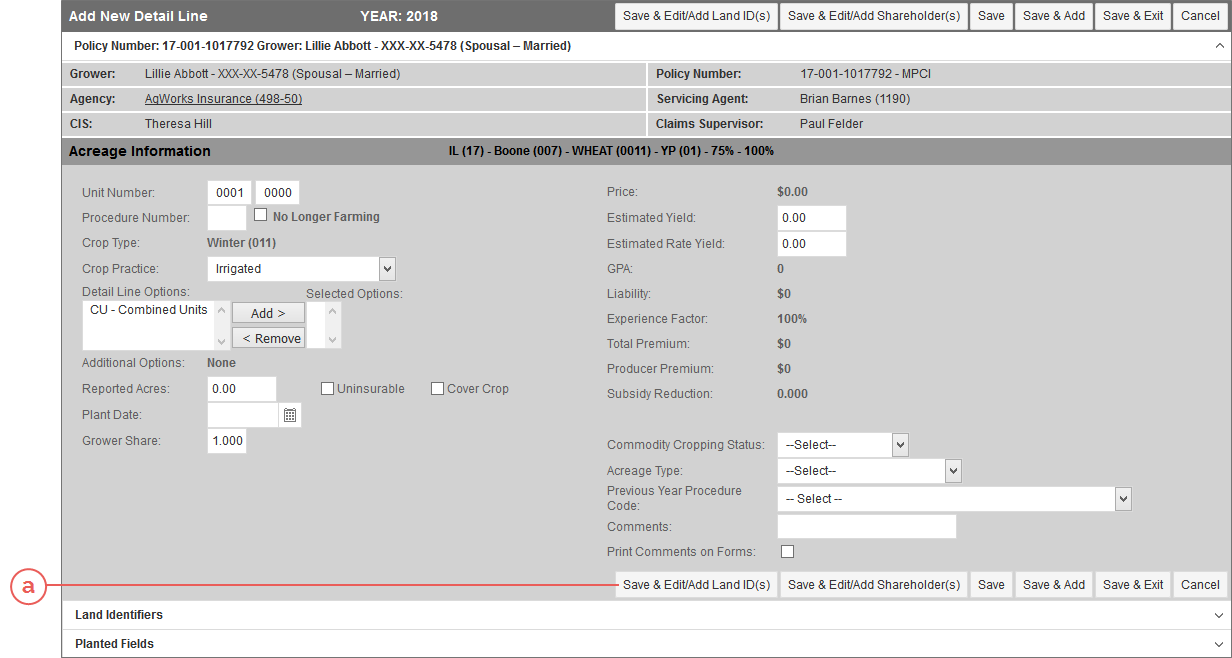The height and width of the screenshot is (658, 1232).
Task: Open the Previous Year Procedure Code dropdown
Action: pyautogui.click(x=1122, y=498)
